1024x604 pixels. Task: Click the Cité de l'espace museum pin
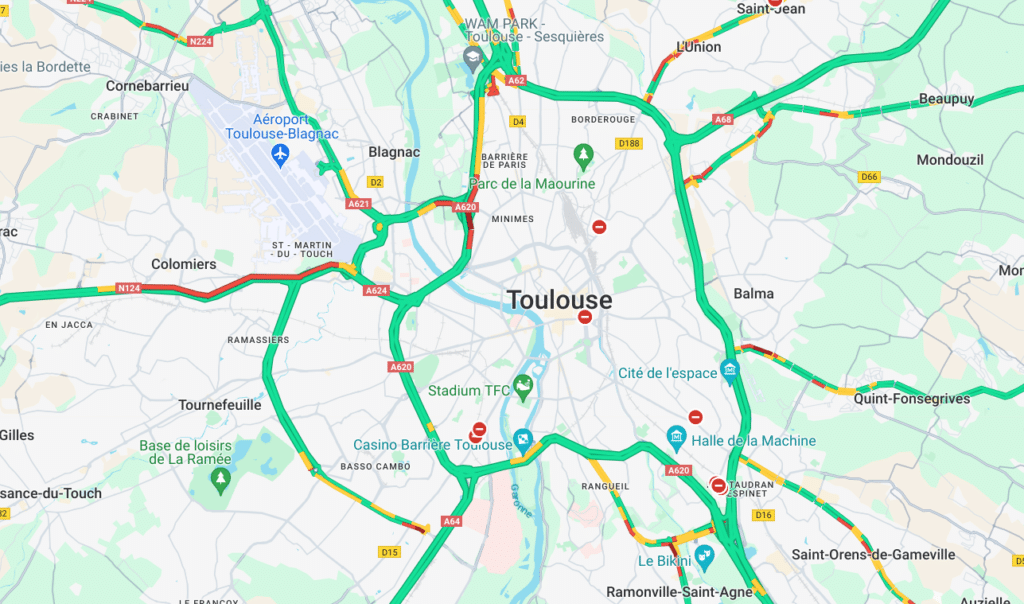pyautogui.click(x=729, y=372)
